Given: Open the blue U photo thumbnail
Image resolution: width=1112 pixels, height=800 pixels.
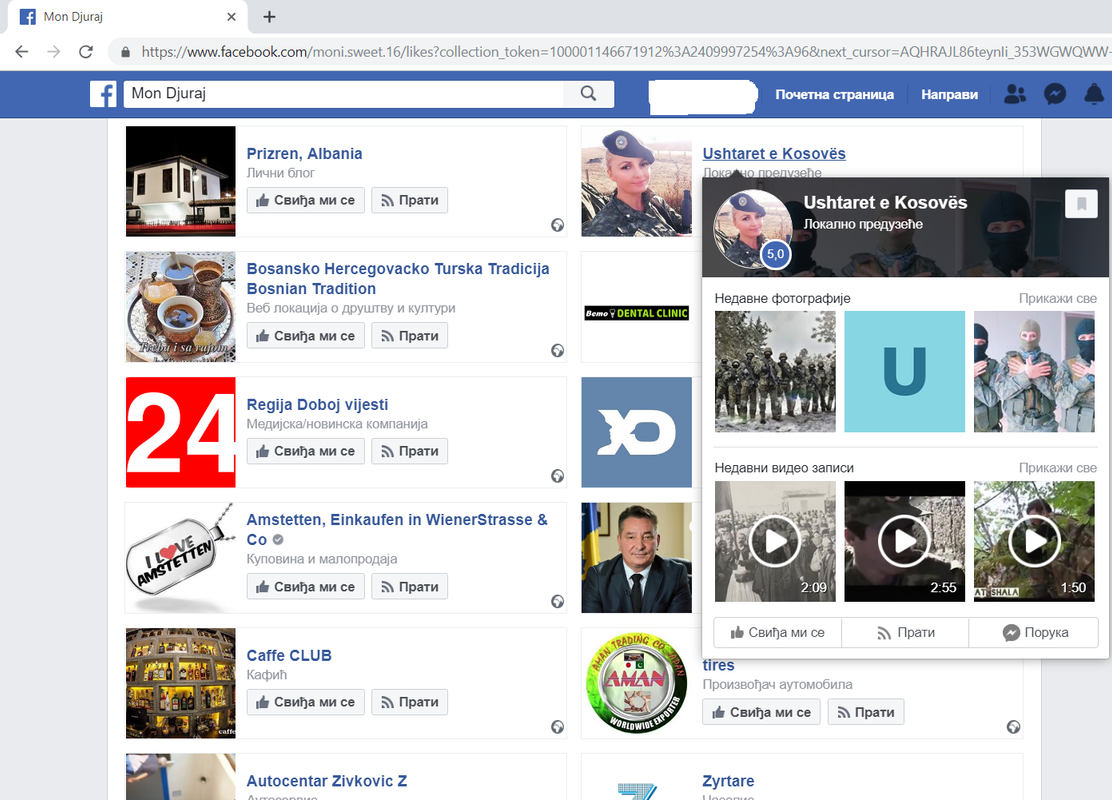Looking at the screenshot, I should [904, 372].
